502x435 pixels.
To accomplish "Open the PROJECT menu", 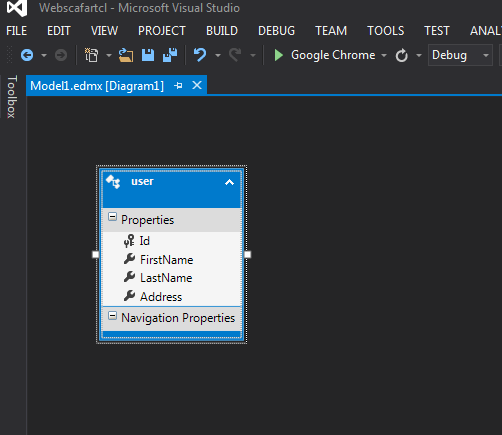I will click(162, 31).
